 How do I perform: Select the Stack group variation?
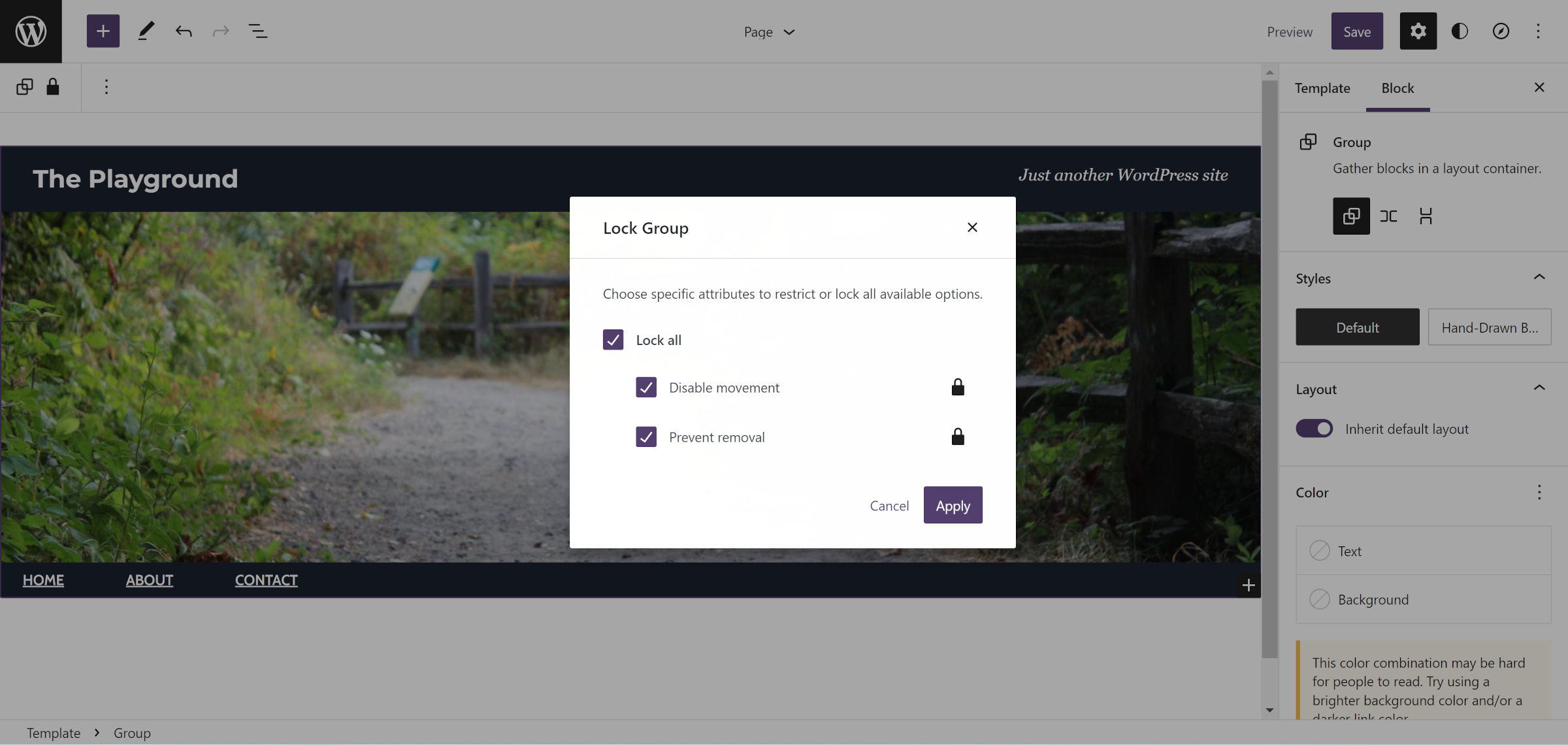coord(1426,216)
